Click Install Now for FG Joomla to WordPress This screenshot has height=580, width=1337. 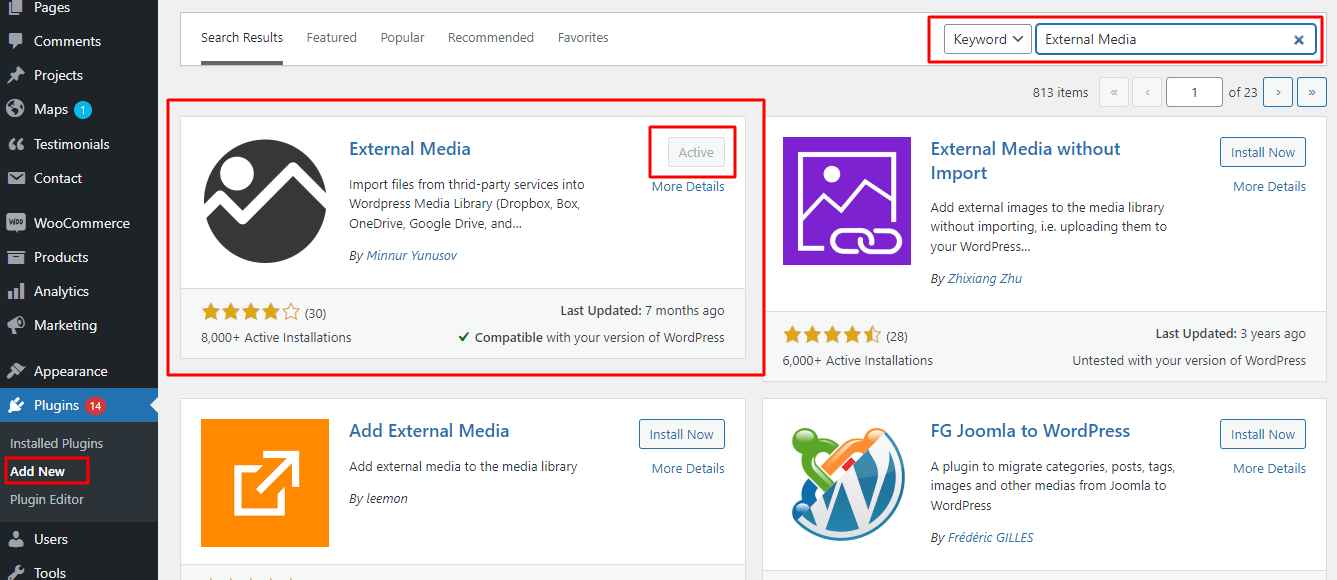coord(1263,434)
